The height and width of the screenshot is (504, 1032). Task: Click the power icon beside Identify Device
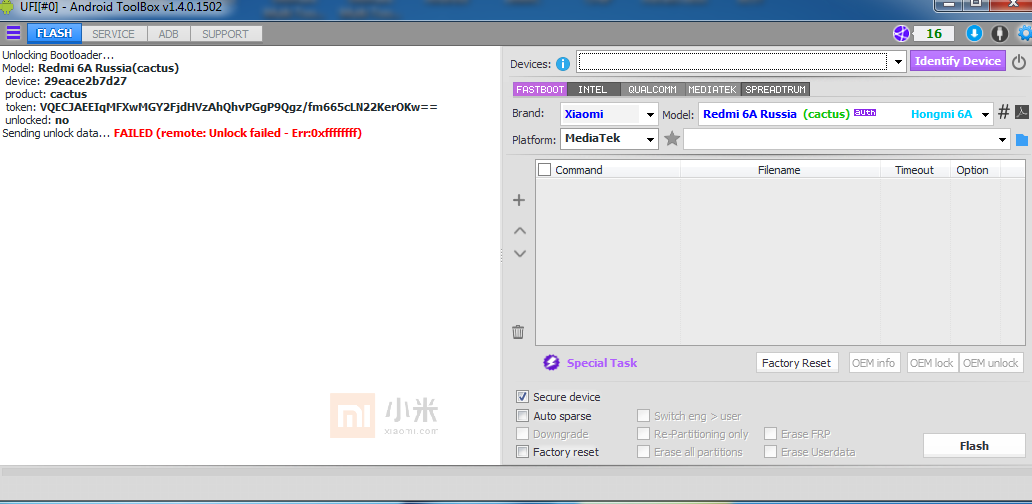click(x=1019, y=63)
